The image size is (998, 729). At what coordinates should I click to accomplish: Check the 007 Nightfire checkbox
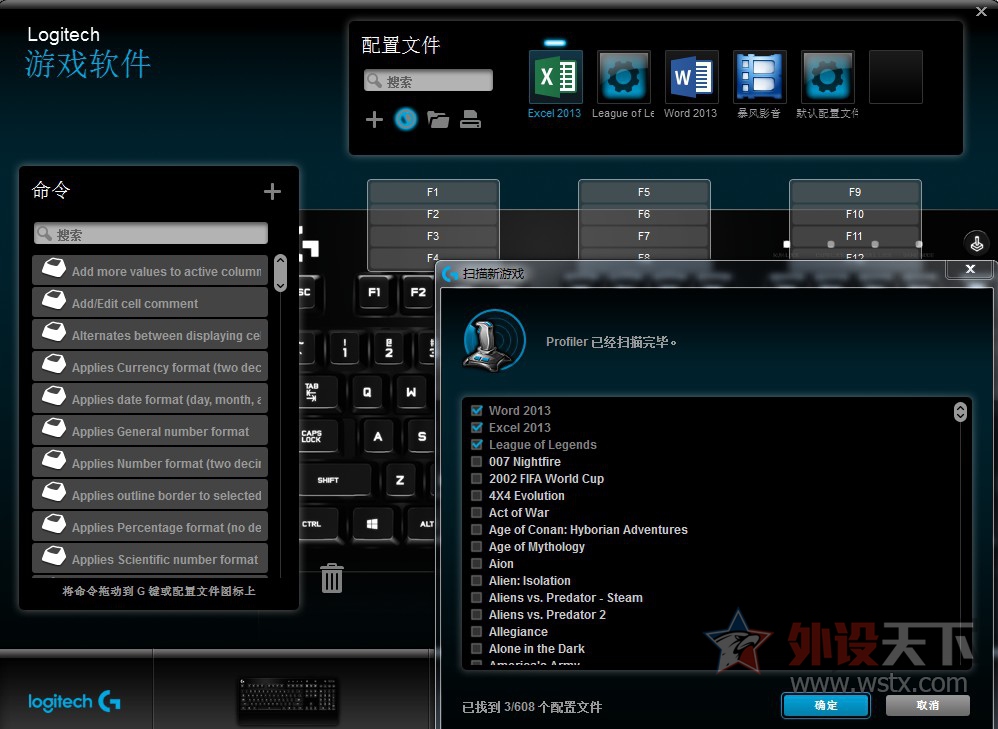click(477, 462)
